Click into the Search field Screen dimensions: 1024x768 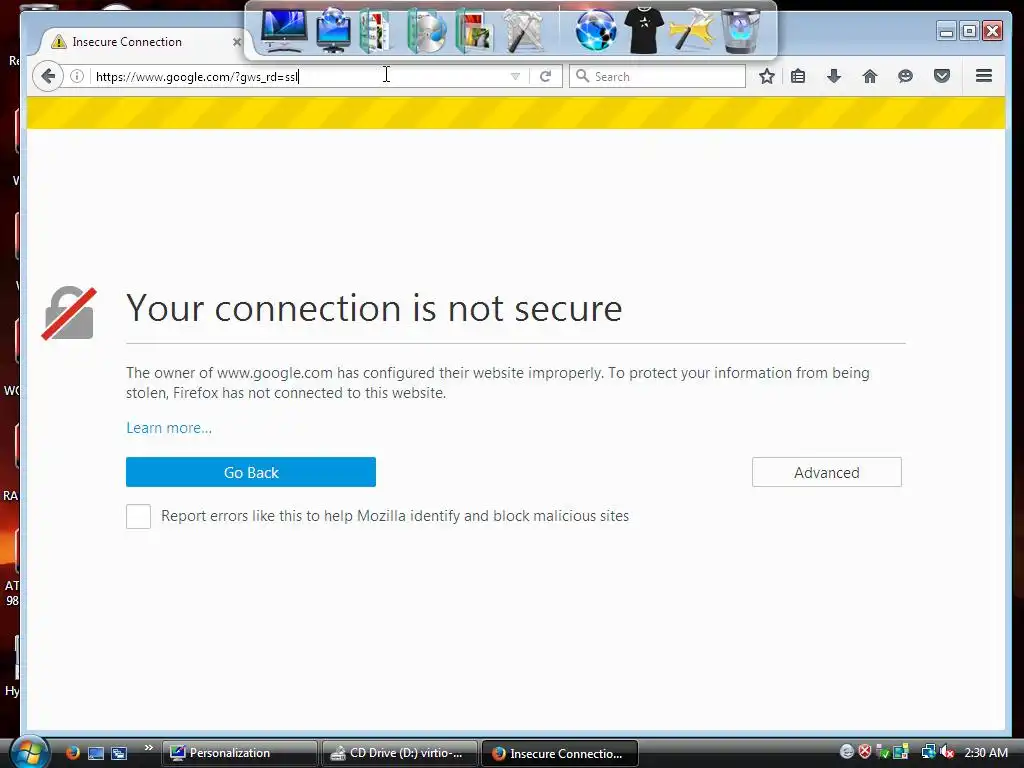(657, 76)
